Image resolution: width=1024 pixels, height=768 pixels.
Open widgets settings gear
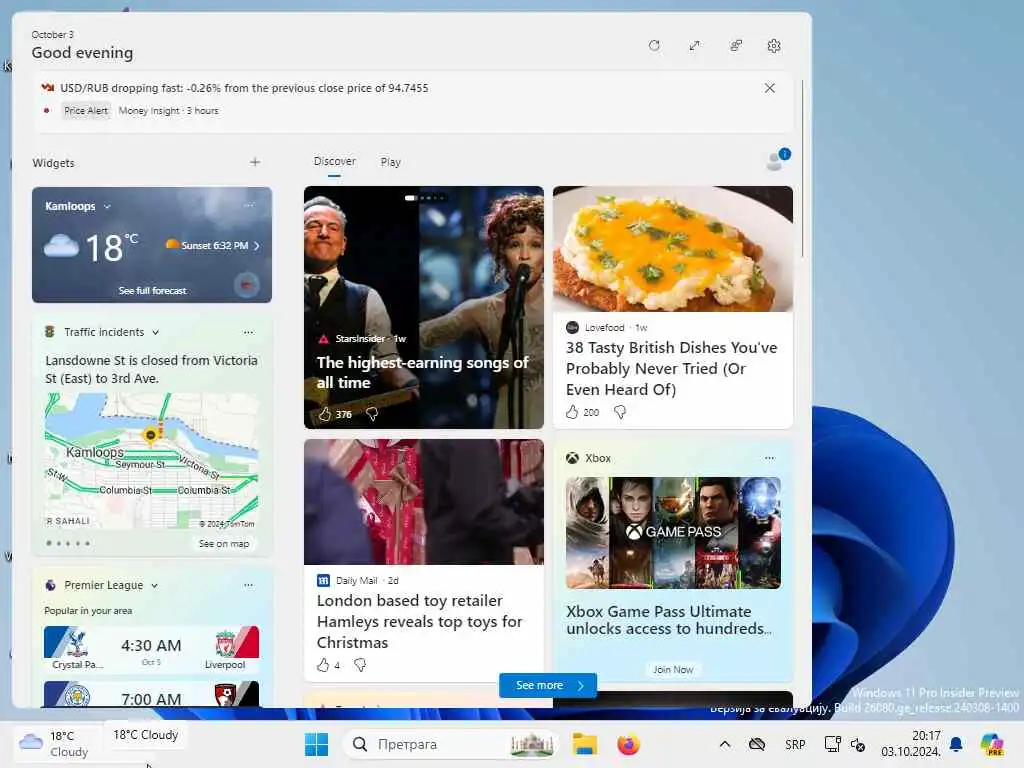774,46
